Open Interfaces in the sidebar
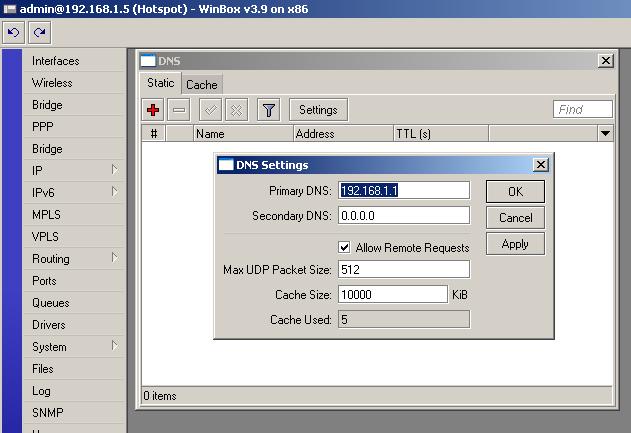631x433 pixels. coord(74,61)
